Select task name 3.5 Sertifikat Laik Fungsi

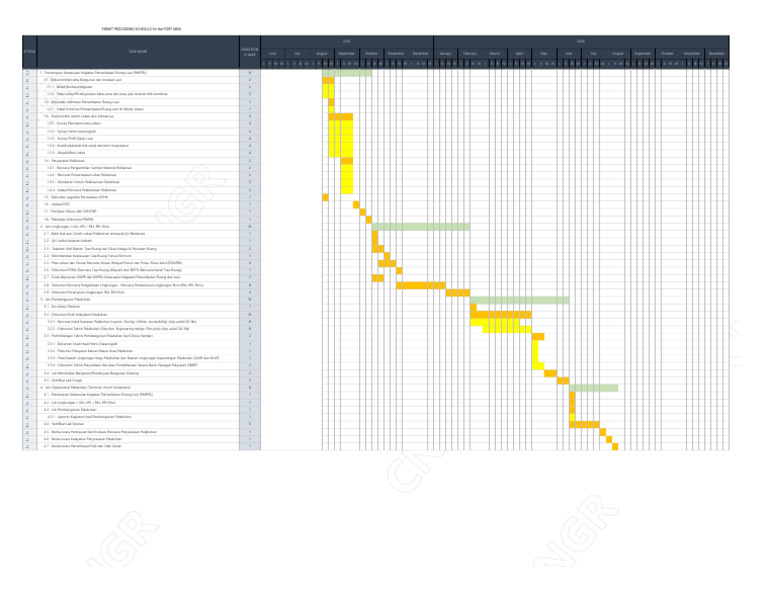[x=63, y=380]
